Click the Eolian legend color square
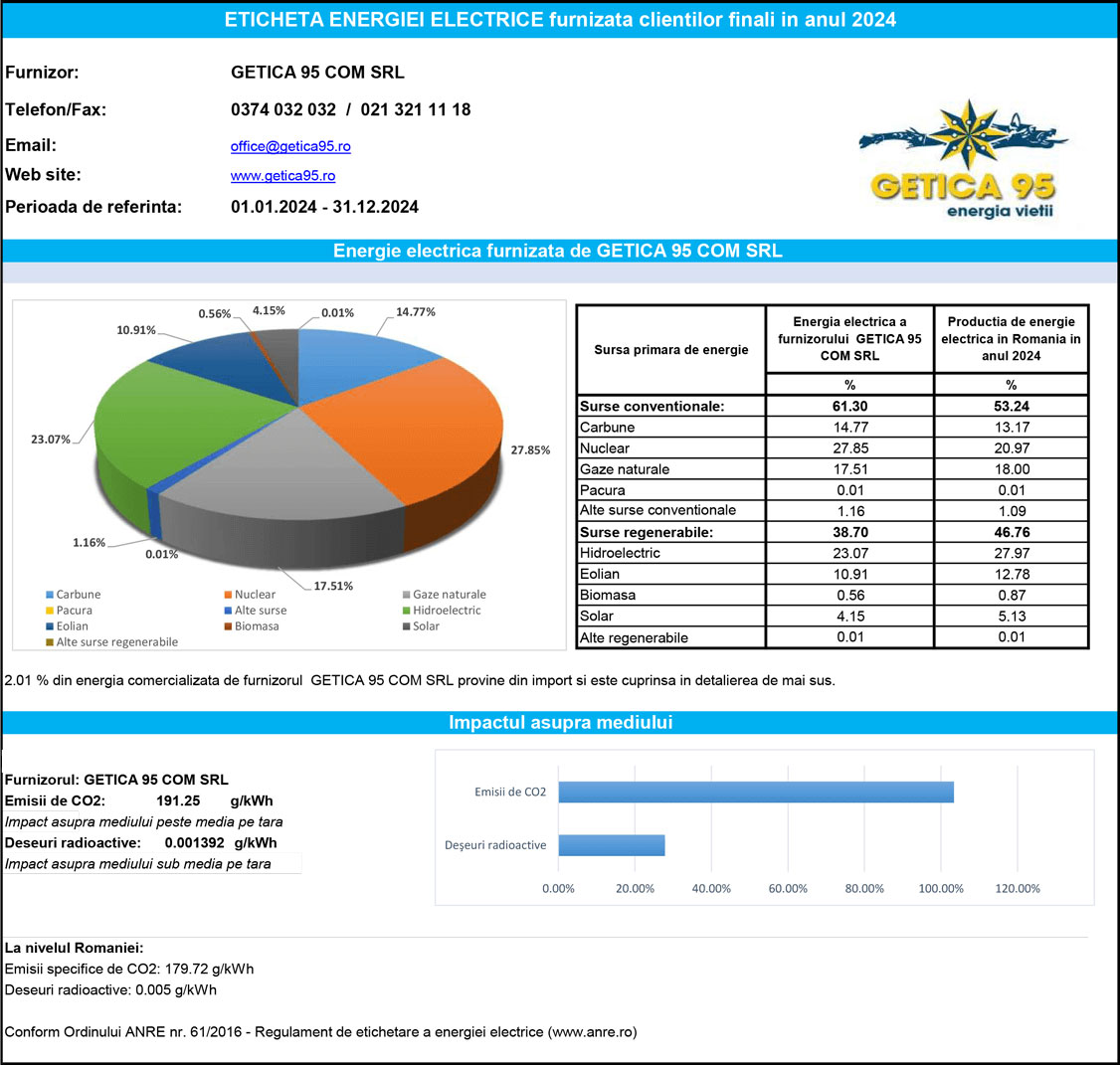1120x1065 pixels. coord(49,626)
